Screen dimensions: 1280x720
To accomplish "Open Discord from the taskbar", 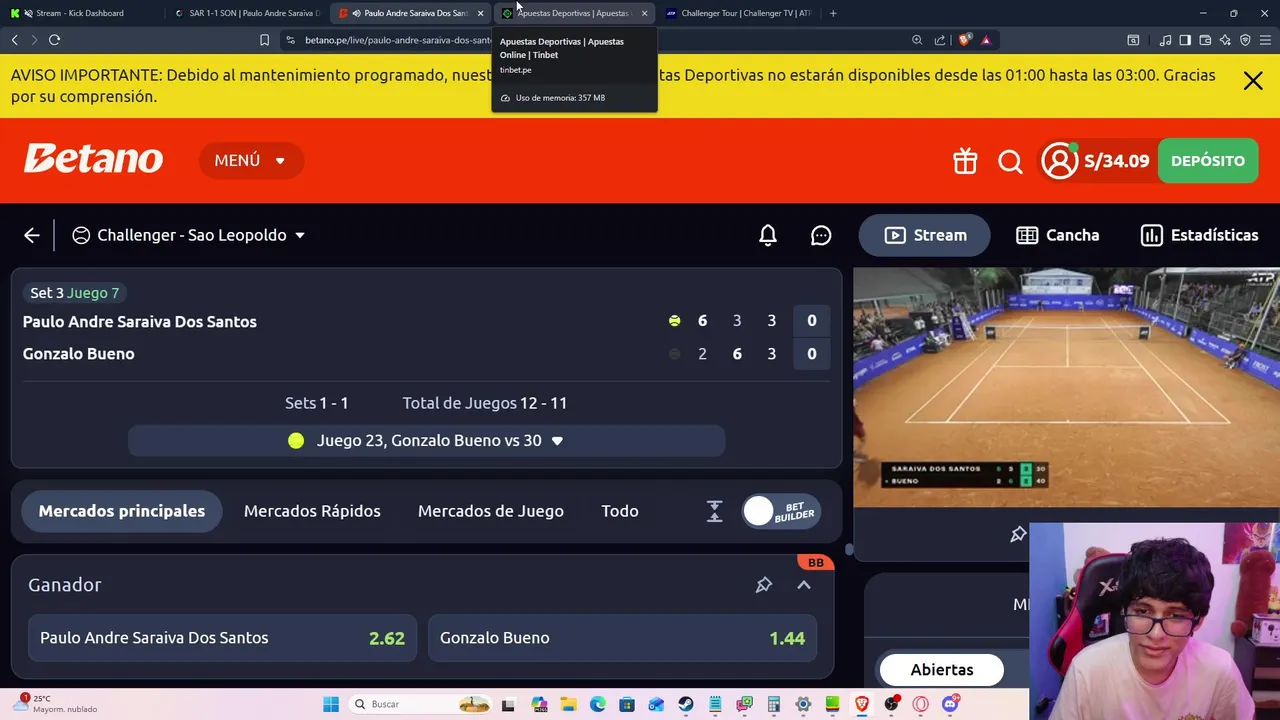I will coord(950,704).
